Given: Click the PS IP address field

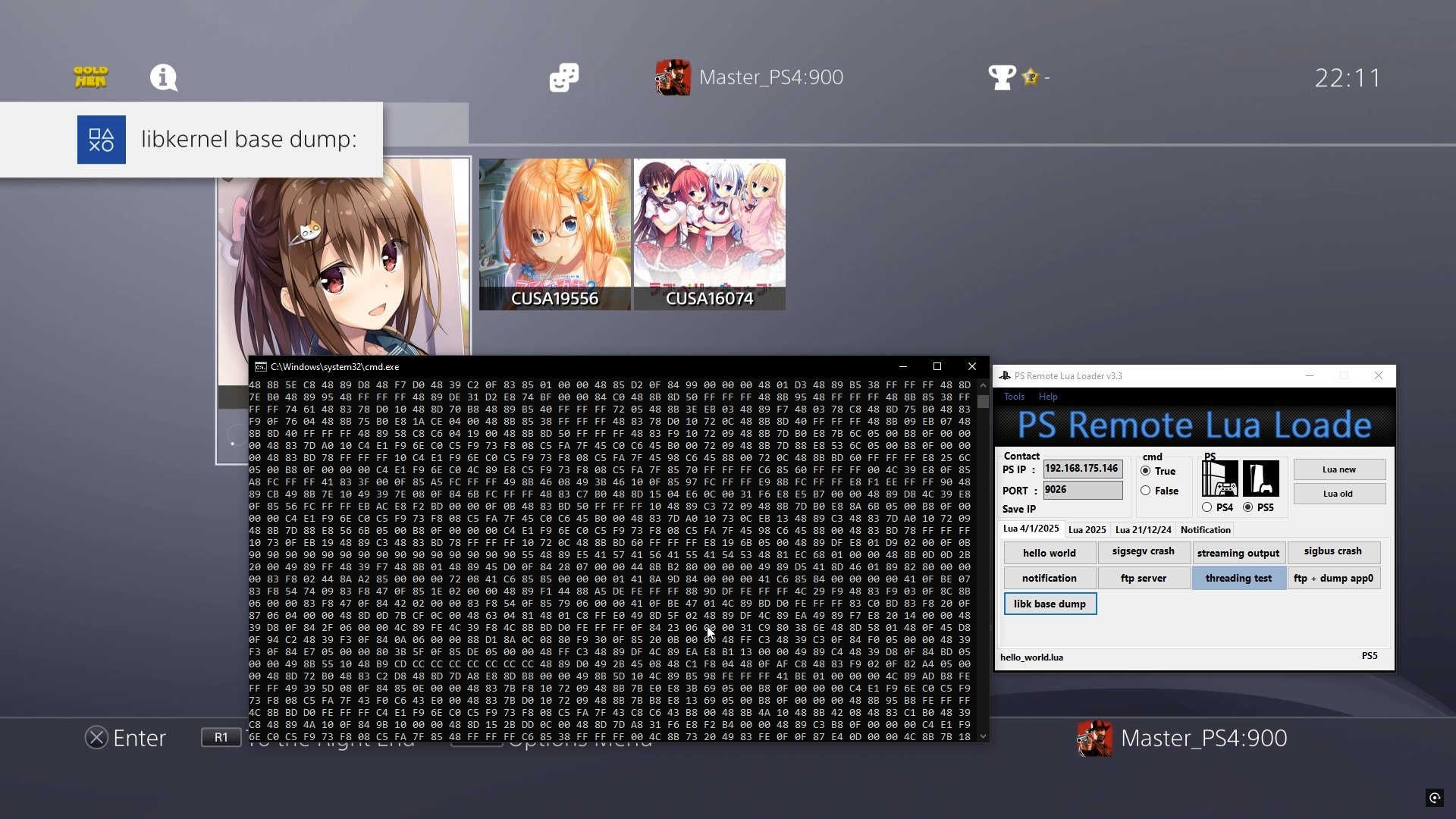Looking at the screenshot, I should click(1083, 469).
